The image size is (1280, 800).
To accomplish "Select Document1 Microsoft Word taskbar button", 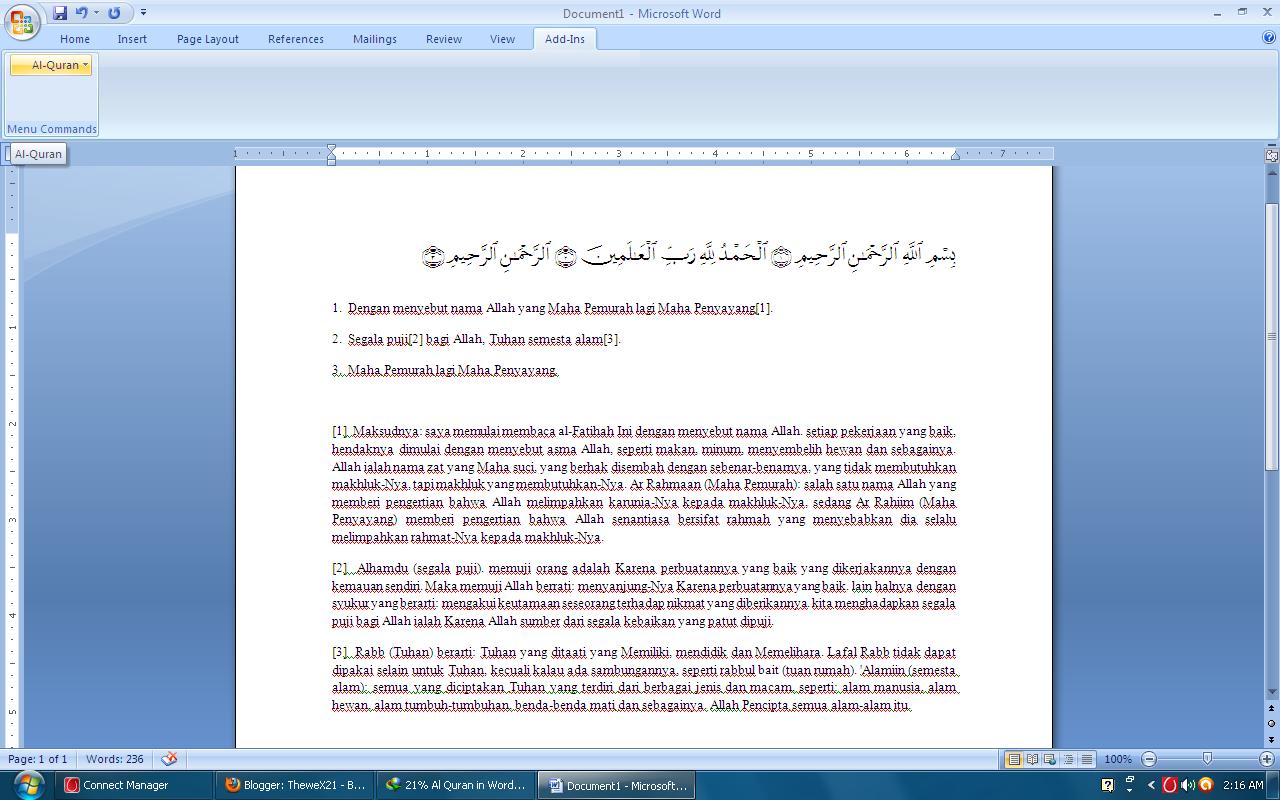I will pyautogui.click(x=618, y=785).
